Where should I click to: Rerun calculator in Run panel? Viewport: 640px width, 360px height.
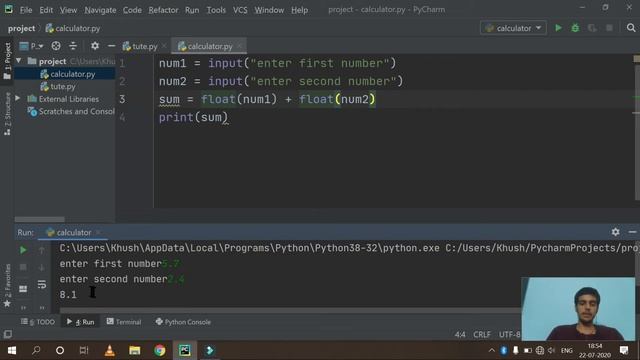(x=23, y=250)
